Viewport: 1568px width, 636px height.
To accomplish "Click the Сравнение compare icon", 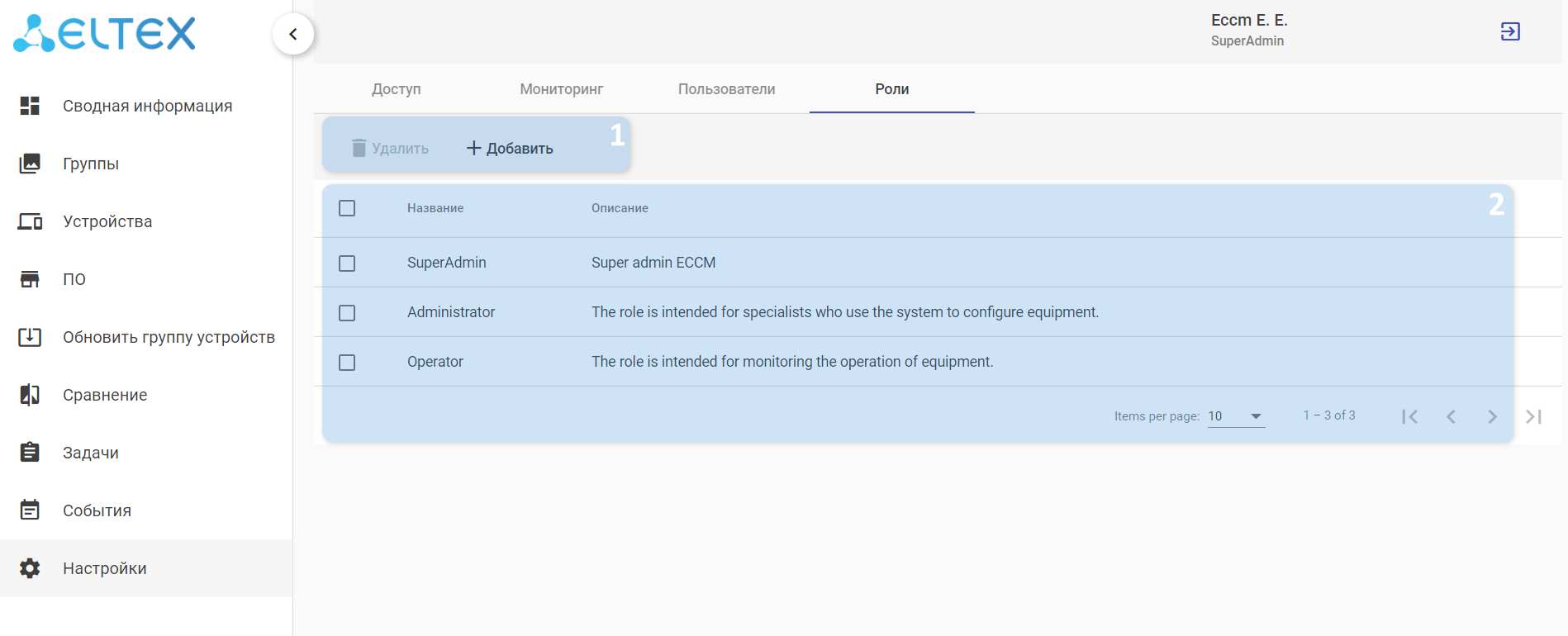I will (30, 395).
